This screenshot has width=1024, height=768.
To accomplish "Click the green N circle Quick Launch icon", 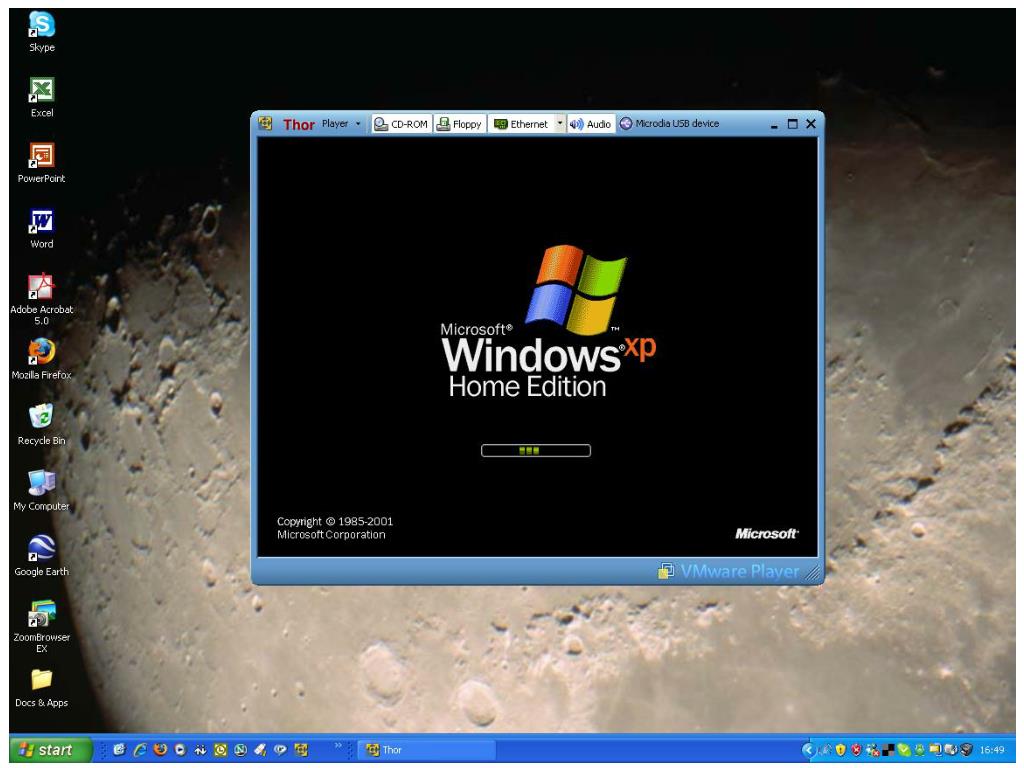I will tap(240, 750).
